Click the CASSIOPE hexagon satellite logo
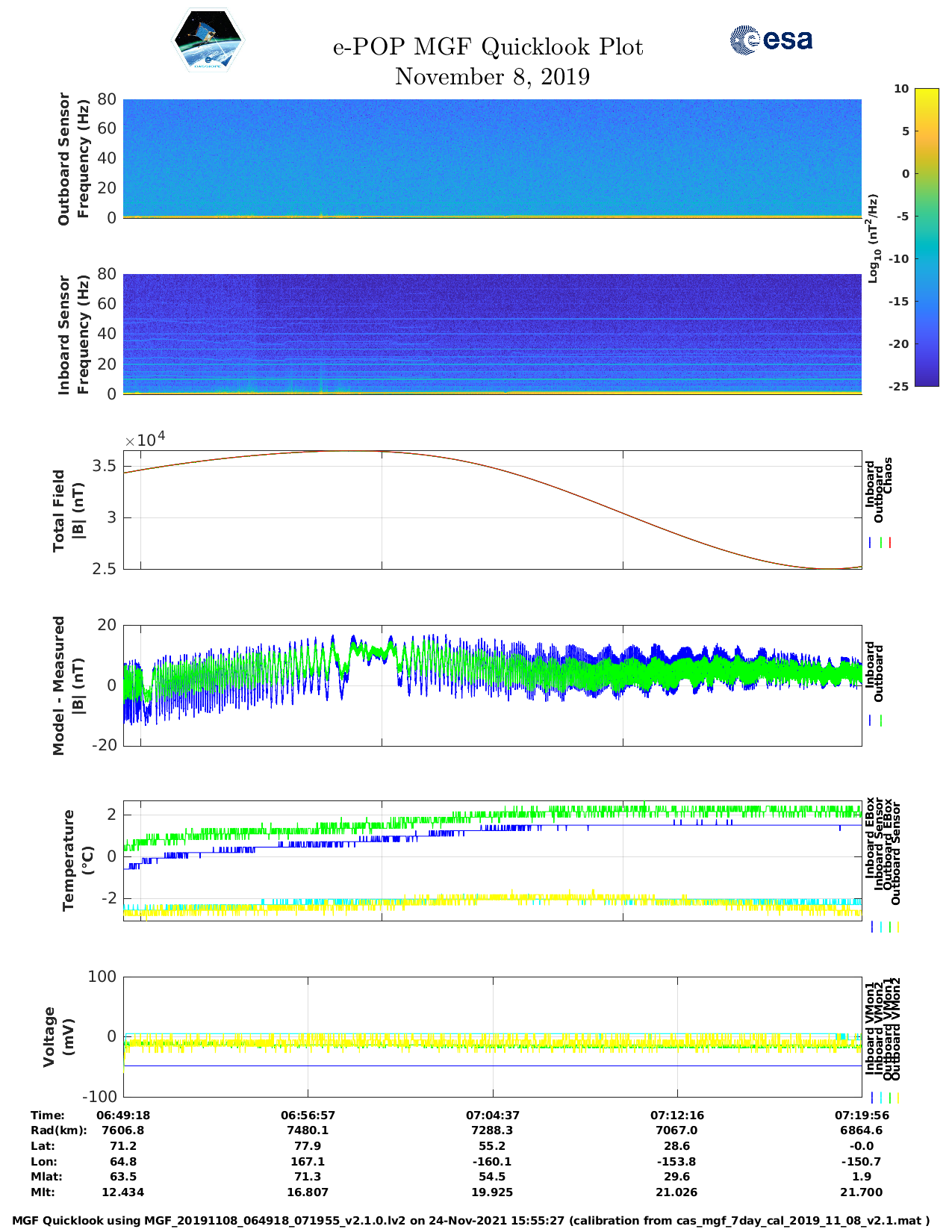This screenshot has width=952, height=1232. click(x=208, y=40)
